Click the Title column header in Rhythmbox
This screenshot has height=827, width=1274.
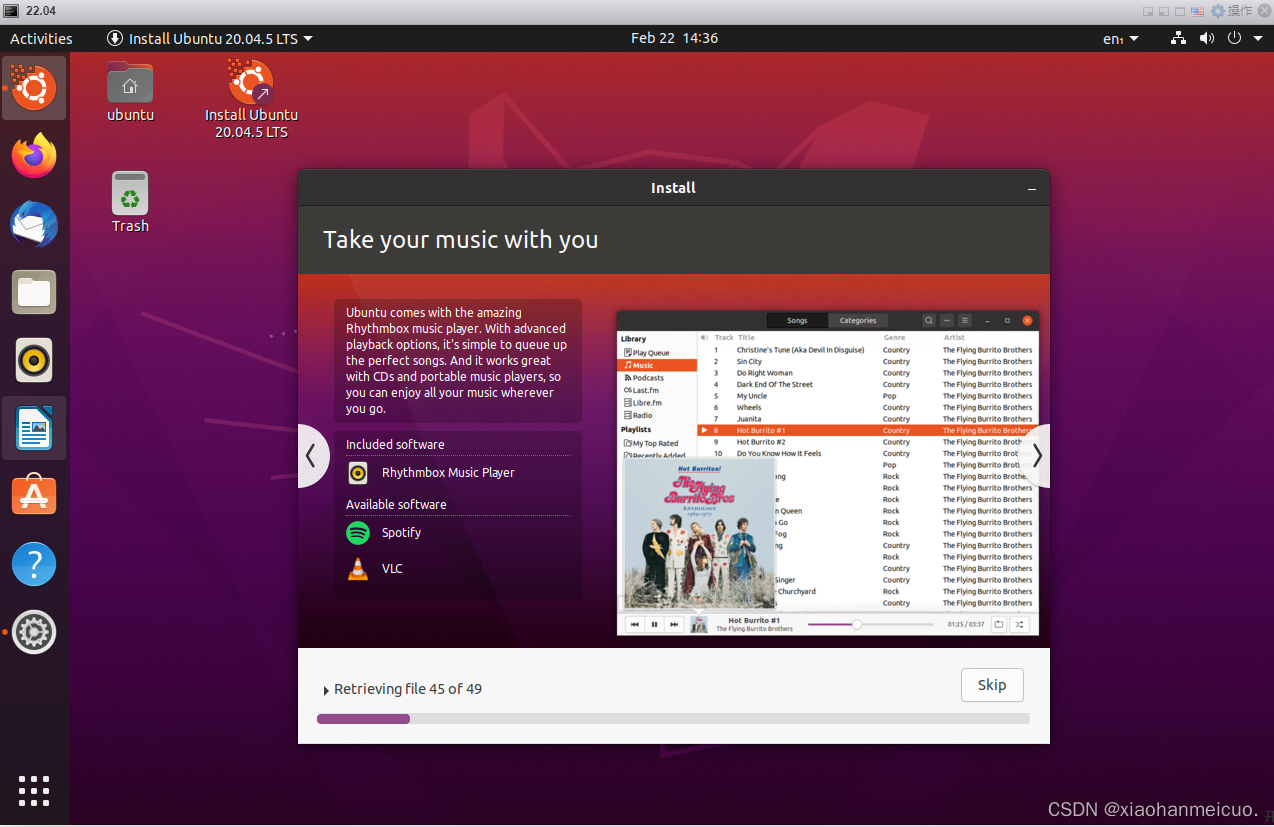(x=746, y=338)
